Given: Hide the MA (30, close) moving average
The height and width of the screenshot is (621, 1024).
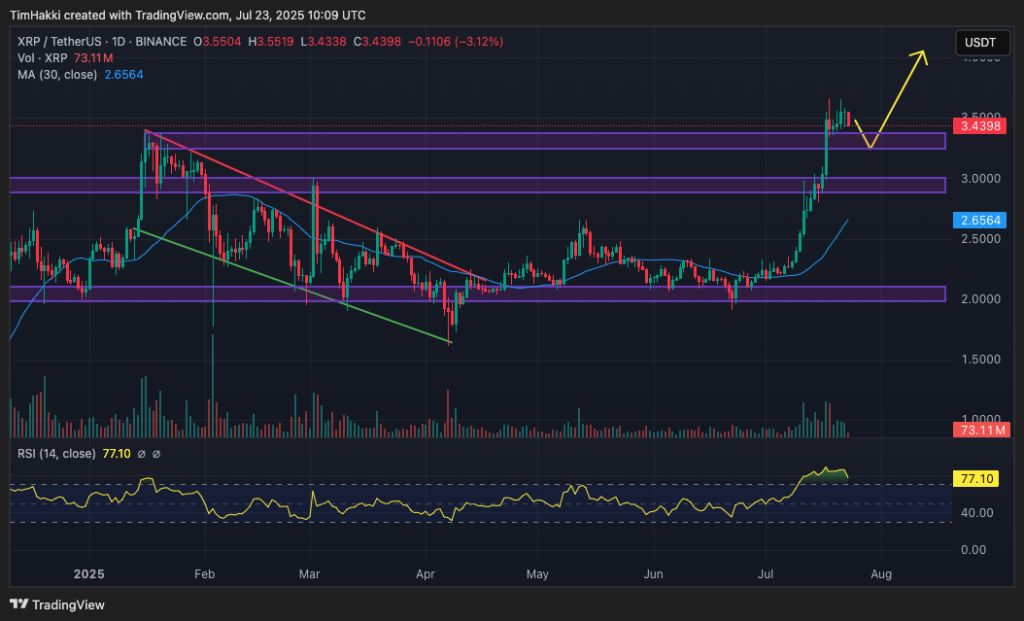Looking at the screenshot, I should [57, 74].
